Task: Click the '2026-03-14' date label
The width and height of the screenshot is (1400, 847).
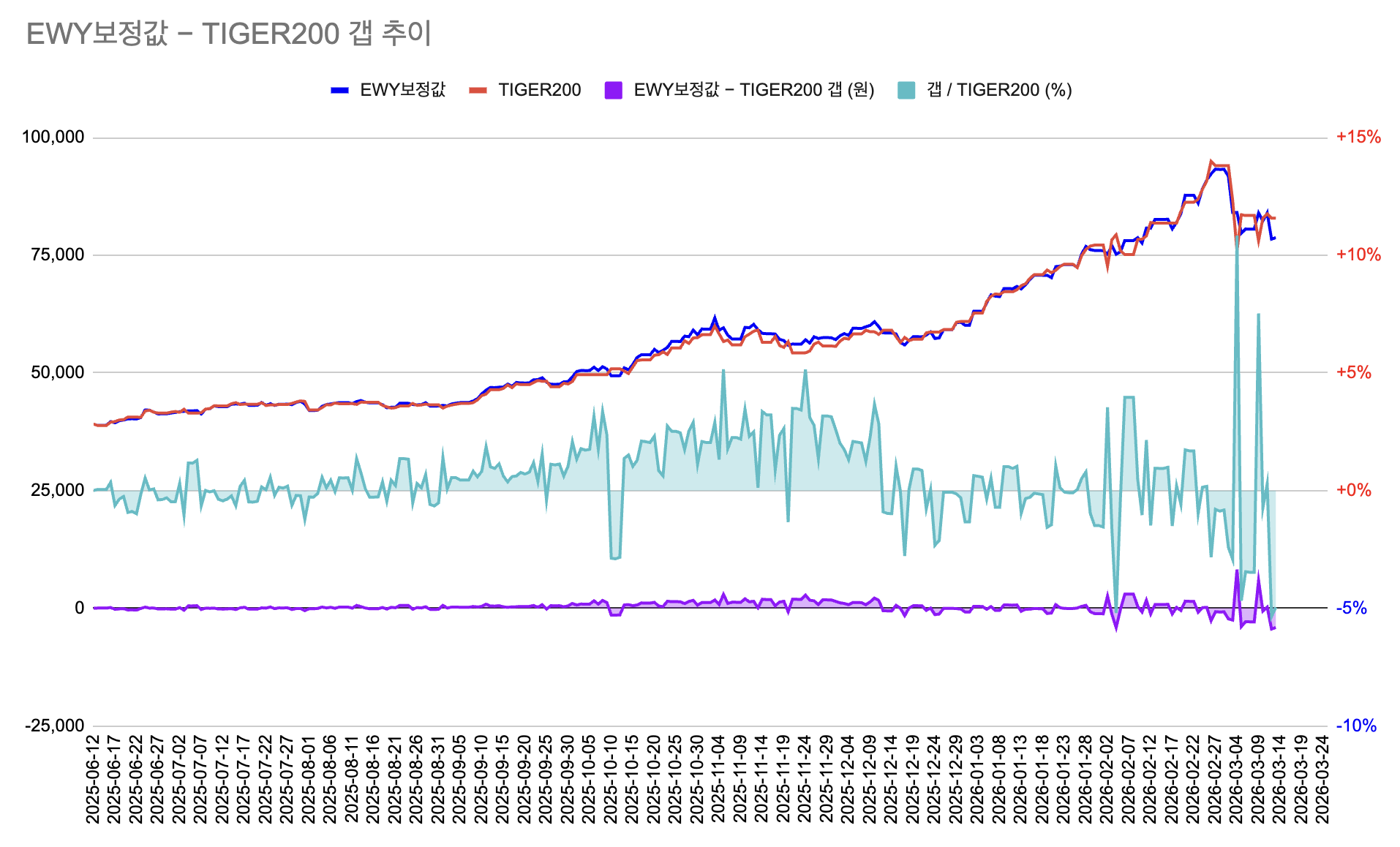Action: pyautogui.click(x=1279, y=780)
